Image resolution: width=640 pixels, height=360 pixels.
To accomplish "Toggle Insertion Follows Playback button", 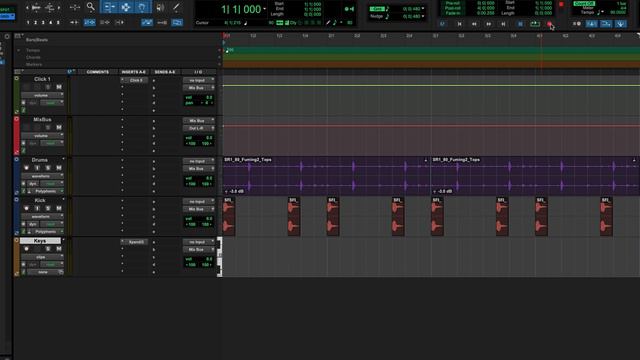I will 119,22.
